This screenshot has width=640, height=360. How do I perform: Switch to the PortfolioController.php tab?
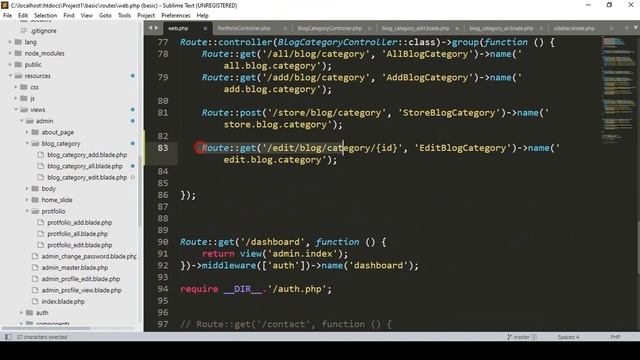coord(244,28)
